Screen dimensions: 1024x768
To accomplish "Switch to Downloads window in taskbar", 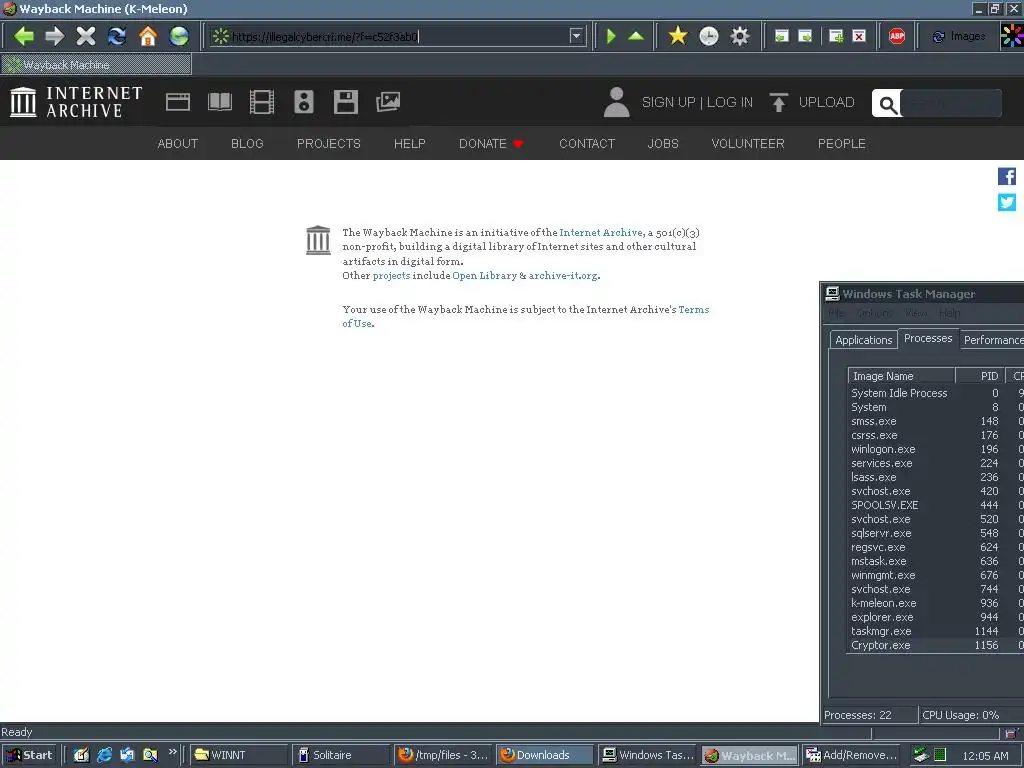I will pyautogui.click(x=545, y=755).
